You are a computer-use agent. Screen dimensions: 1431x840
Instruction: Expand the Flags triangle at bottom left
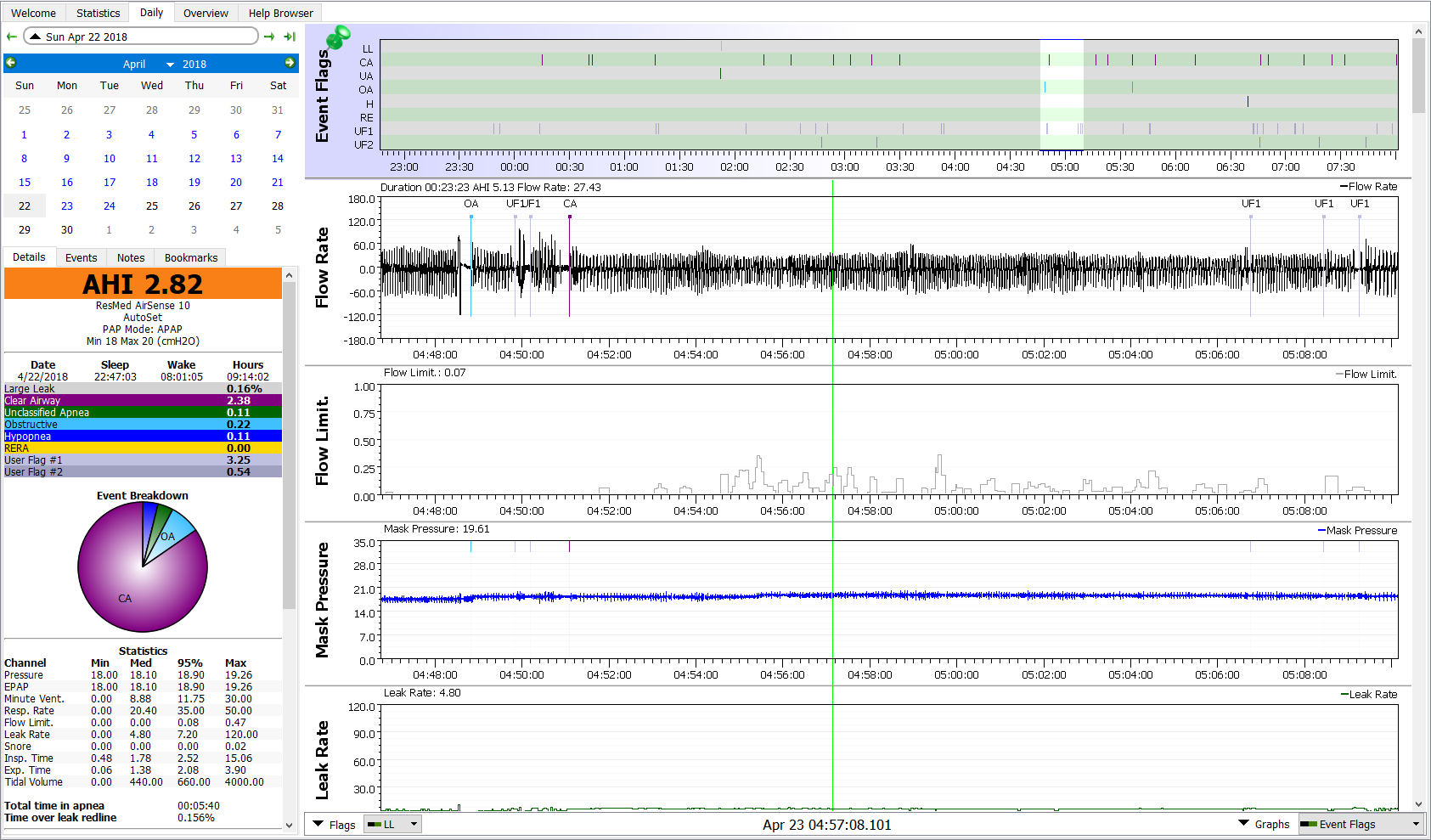[x=318, y=824]
